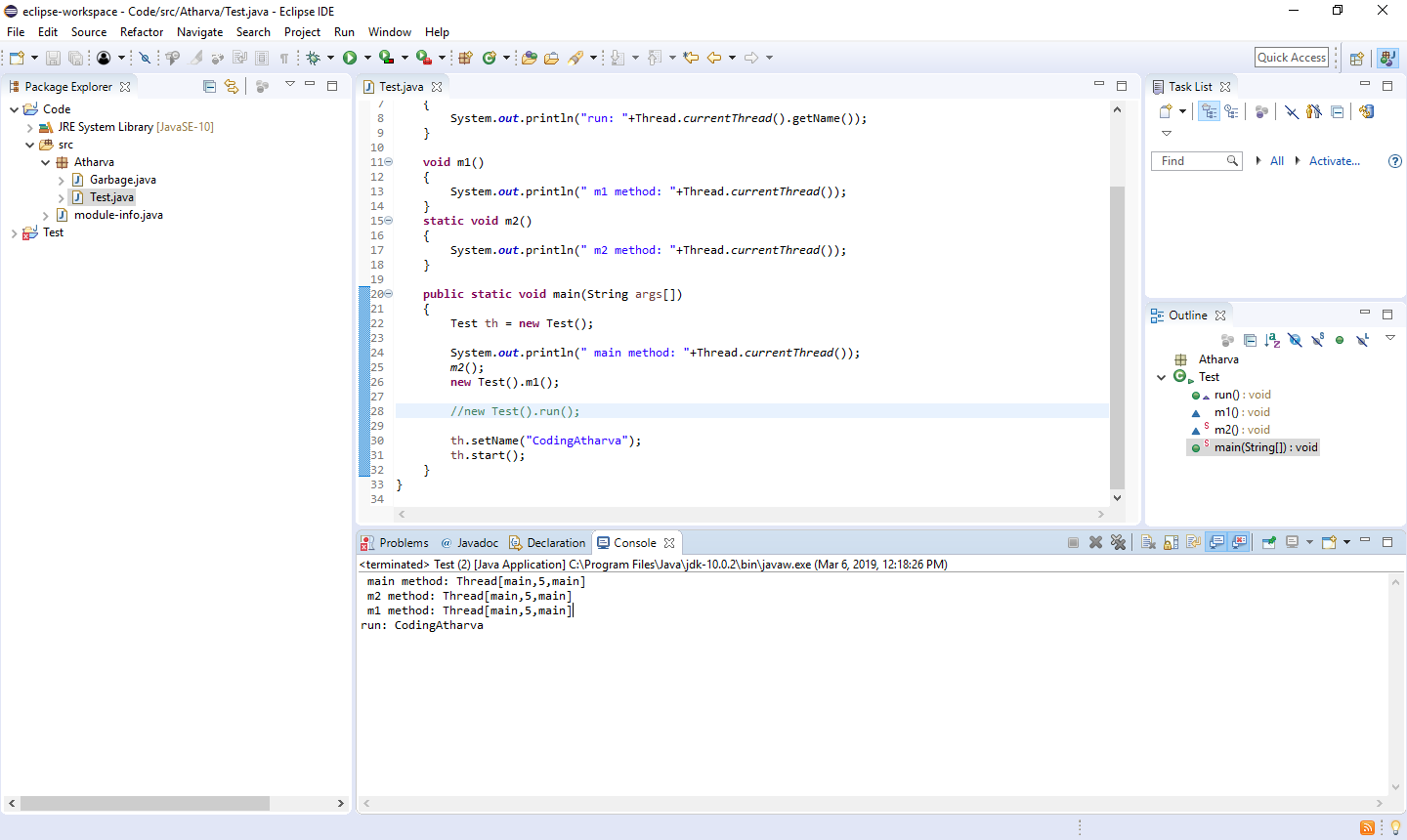
Task: Click the editor's vertical scrollbar
Action: (x=1117, y=293)
